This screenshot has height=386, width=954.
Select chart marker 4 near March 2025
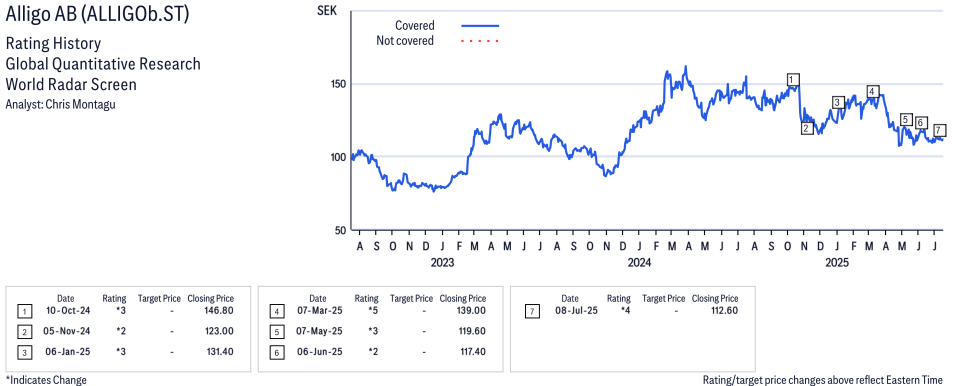pos(872,91)
